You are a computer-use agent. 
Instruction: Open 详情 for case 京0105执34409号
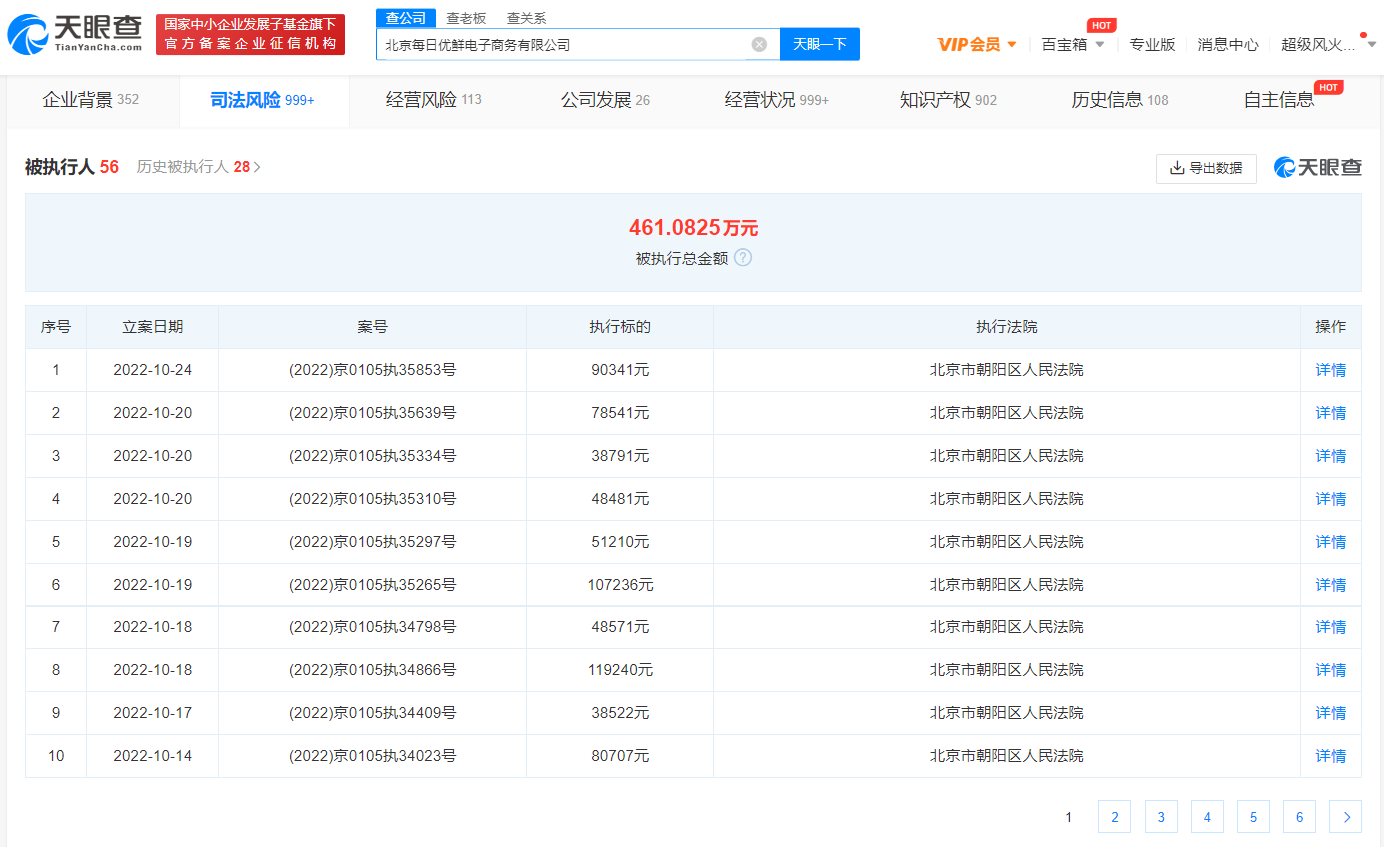pyautogui.click(x=1331, y=713)
